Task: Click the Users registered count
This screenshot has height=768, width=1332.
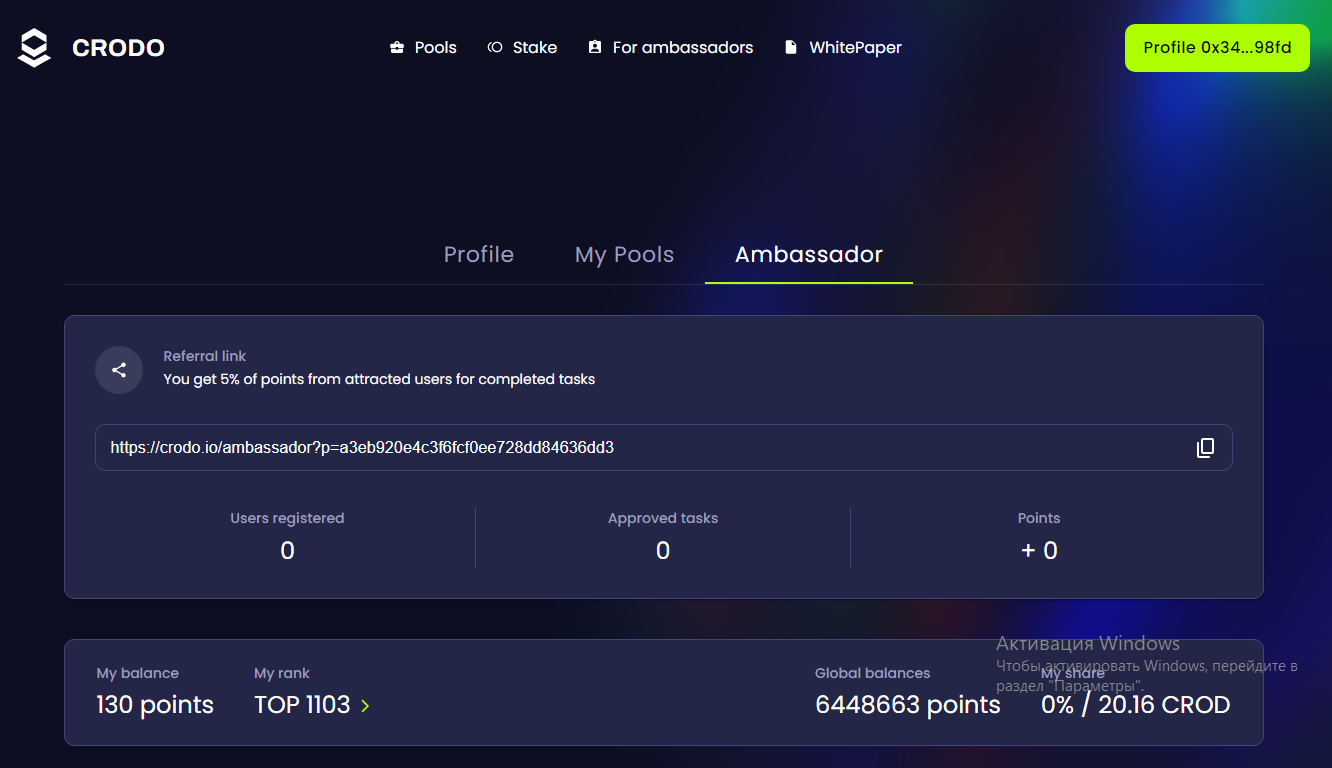Action: [x=287, y=551]
